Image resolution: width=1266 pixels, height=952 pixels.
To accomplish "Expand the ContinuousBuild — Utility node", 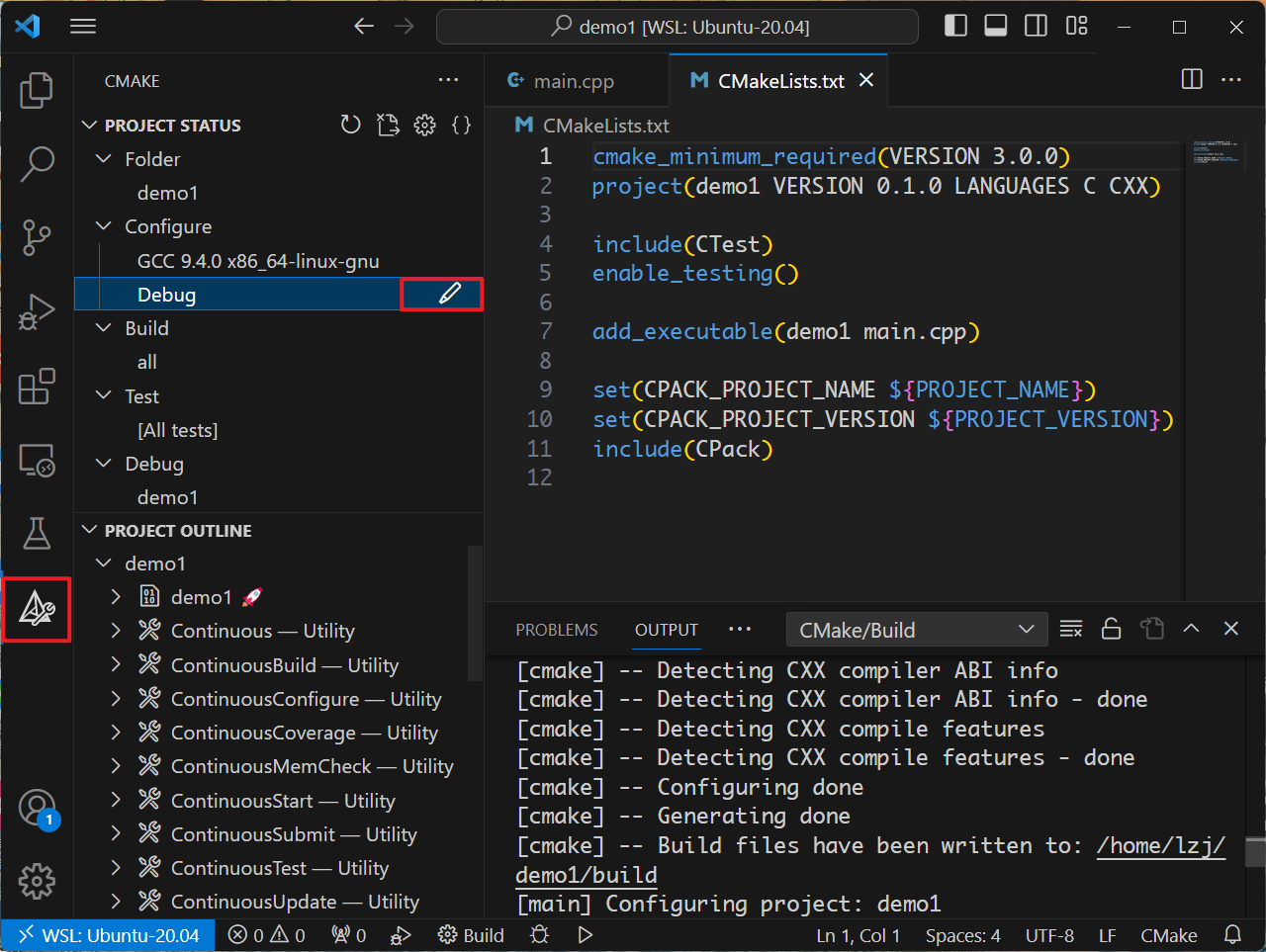I will [116, 664].
